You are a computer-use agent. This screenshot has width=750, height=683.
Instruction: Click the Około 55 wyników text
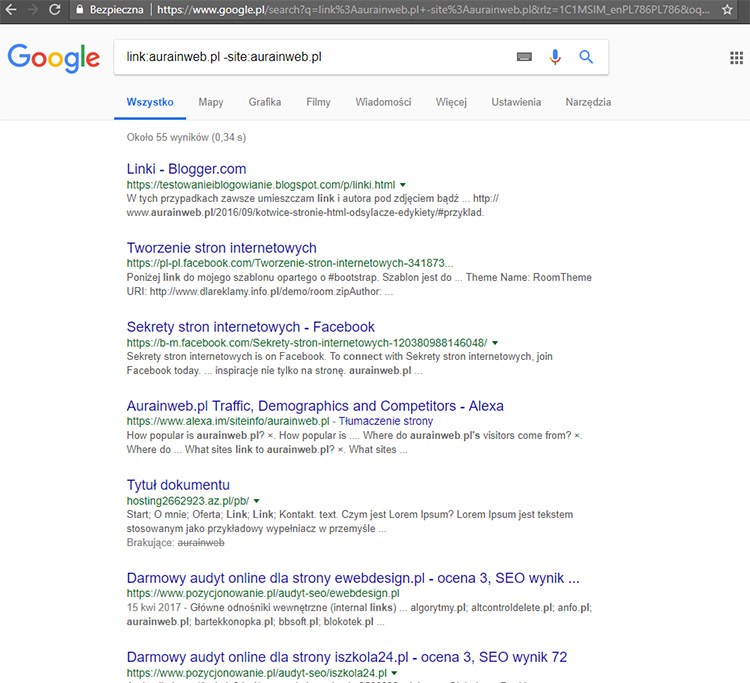click(x=186, y=137)
